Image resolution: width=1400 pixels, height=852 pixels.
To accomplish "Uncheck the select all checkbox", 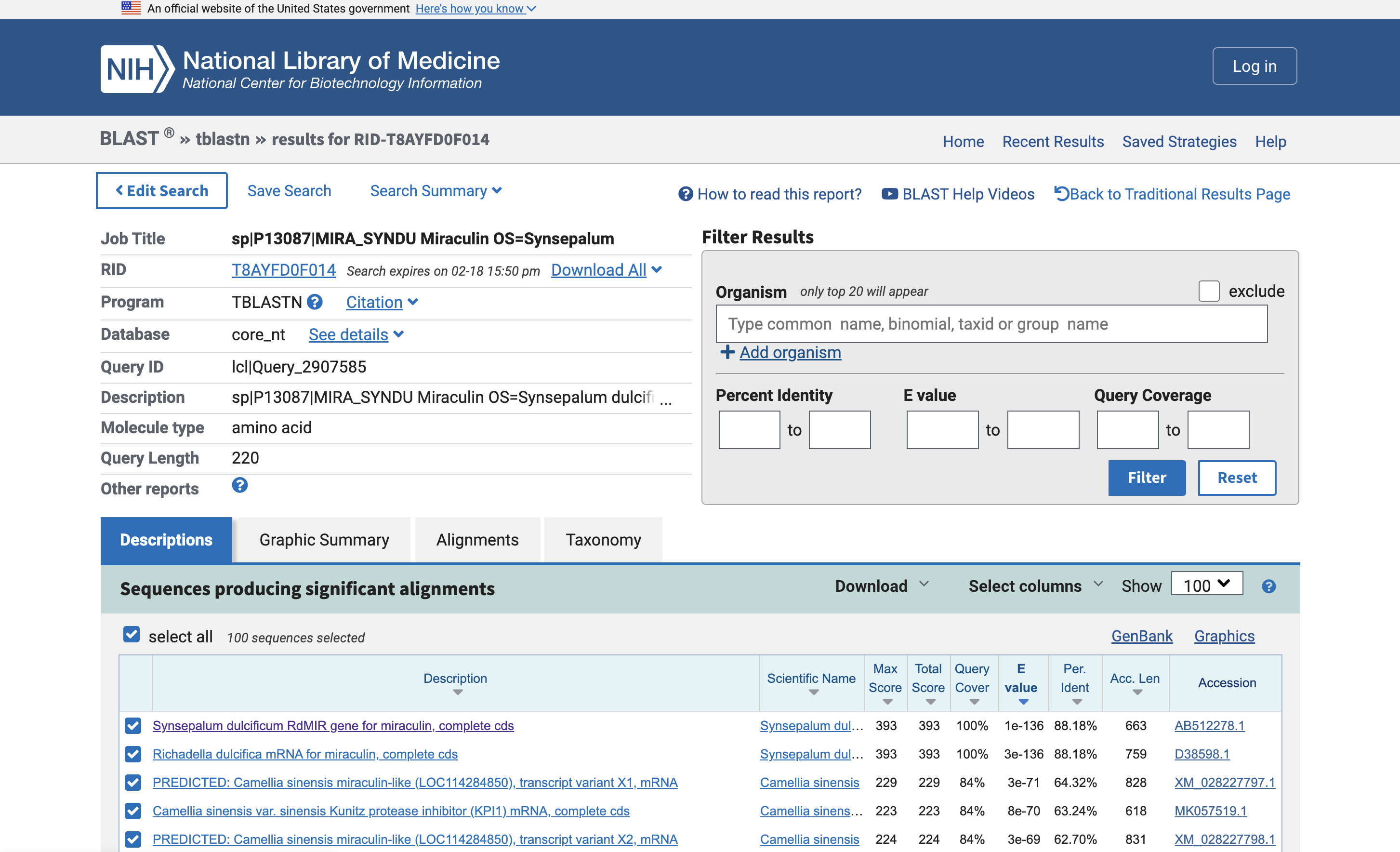I will coord(131,634).
